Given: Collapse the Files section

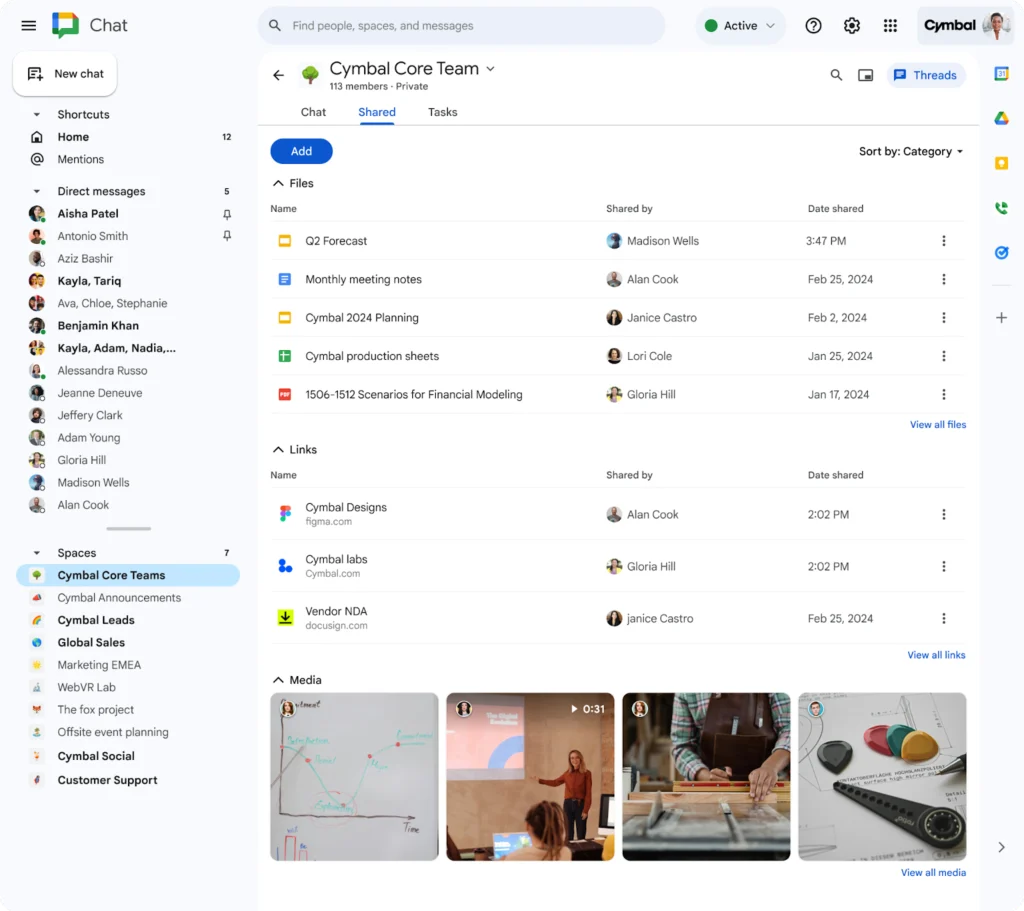Looking at the screenshot, I should [x=277, y=183].
